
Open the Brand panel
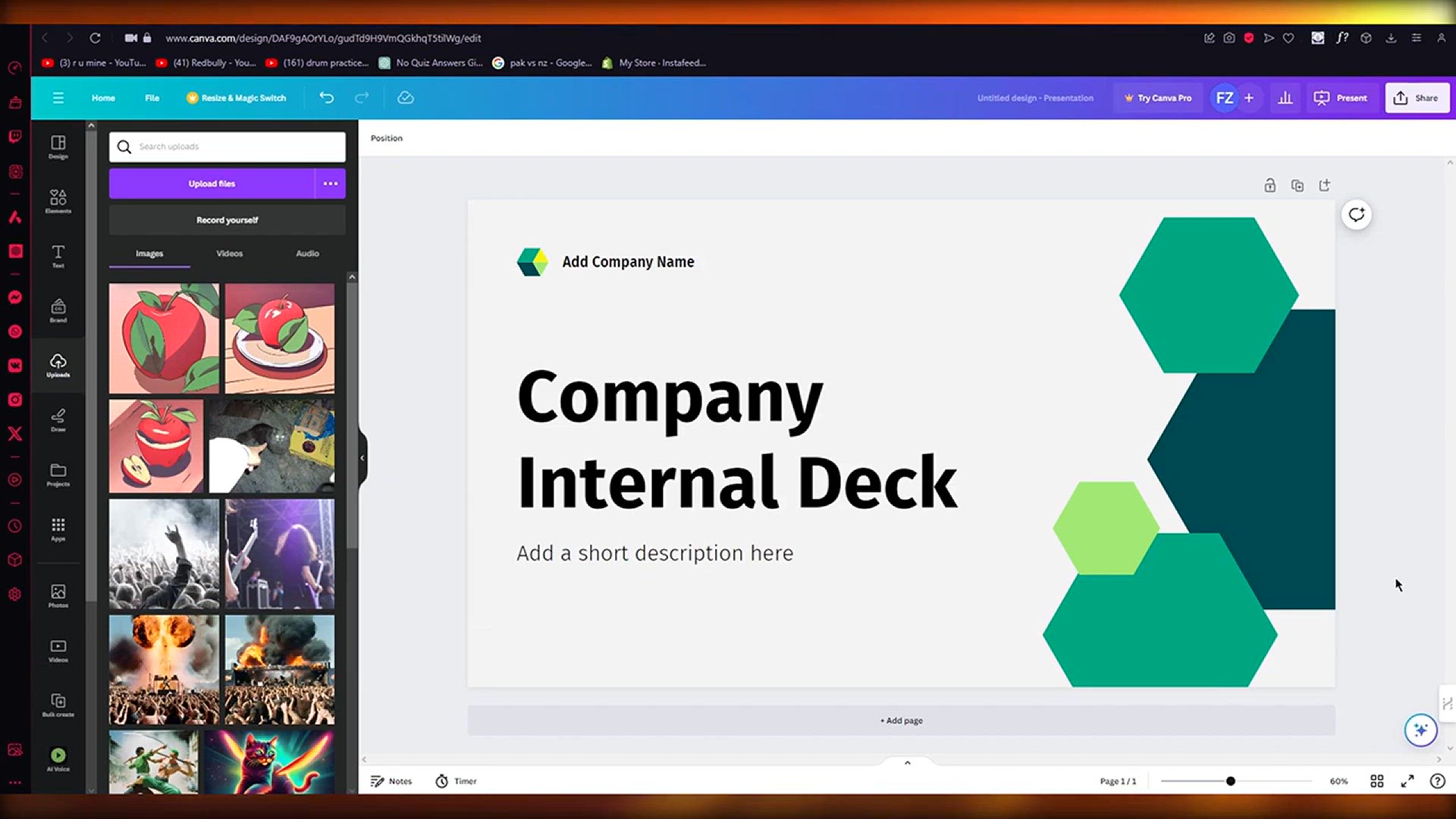click(x=58, y=311)
